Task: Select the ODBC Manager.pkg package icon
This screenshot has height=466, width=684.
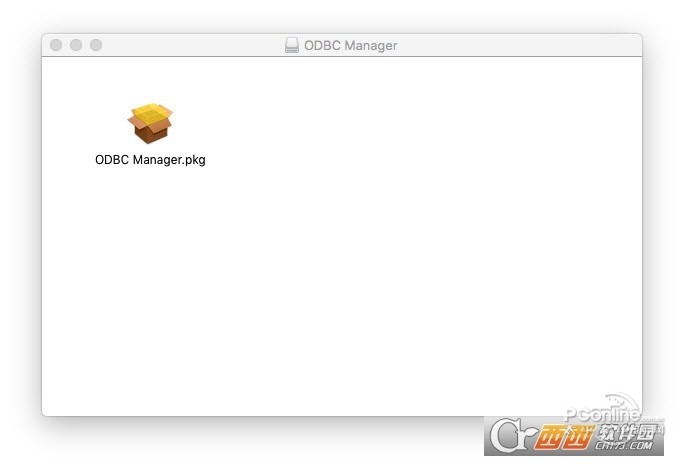Action: pyautogui.click(x=150, y=123)
